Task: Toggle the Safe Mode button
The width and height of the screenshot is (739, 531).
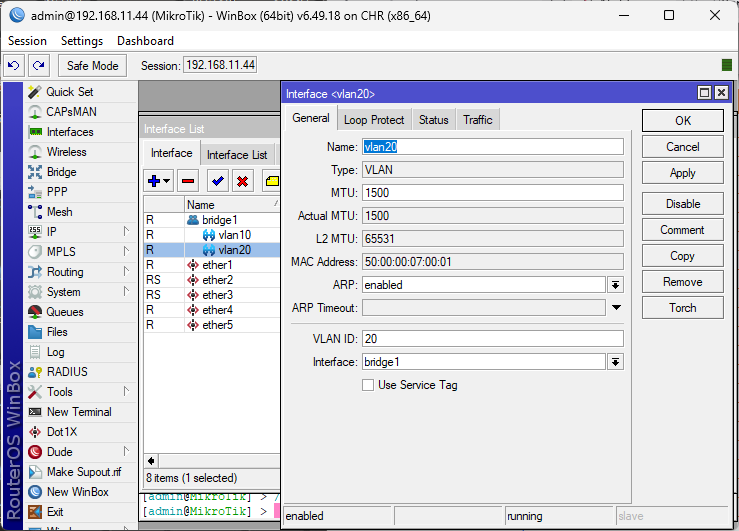Action: point(93,66)
